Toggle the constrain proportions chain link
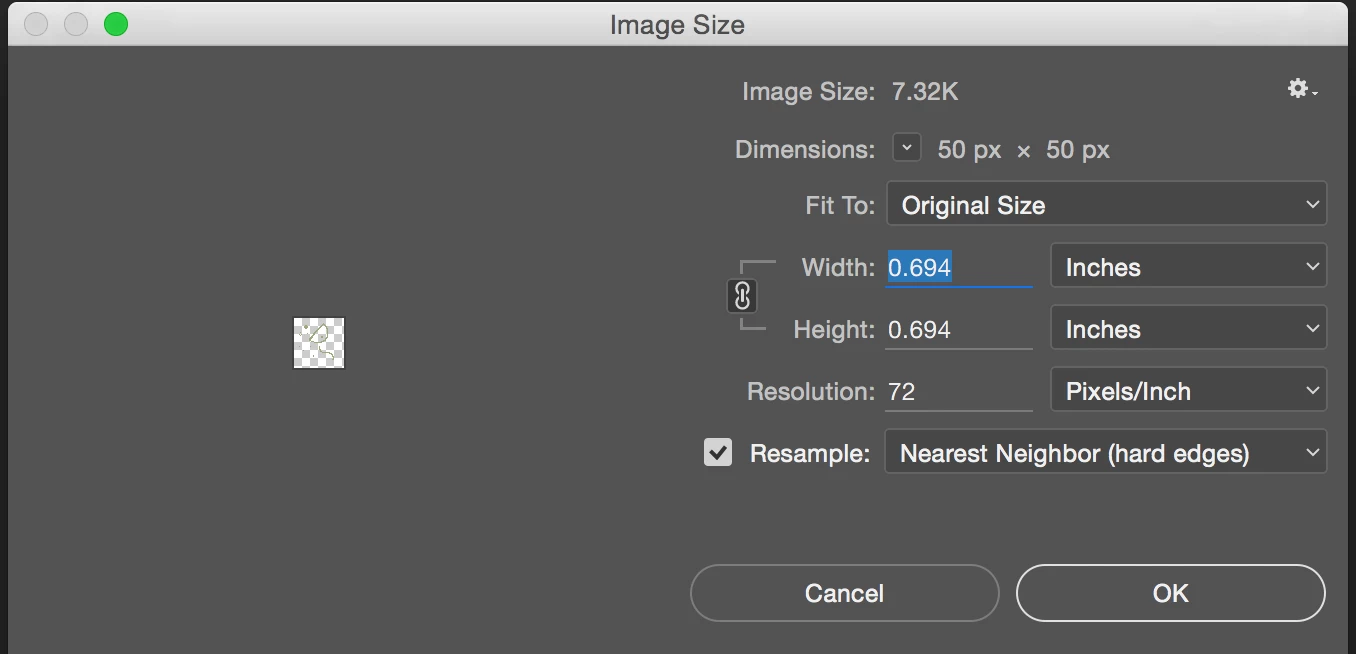 [x=742, y=297]
